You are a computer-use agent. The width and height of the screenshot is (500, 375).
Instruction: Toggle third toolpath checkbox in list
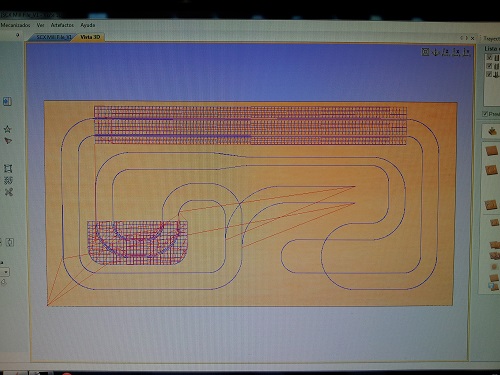pos(489,74)
